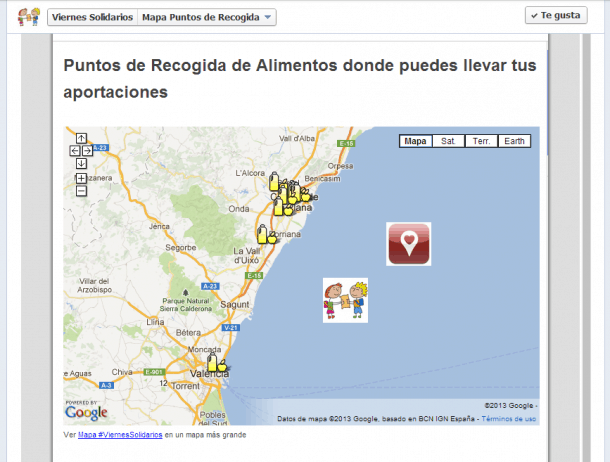Click the two children cartoon image on map
This screenshot has width=610, height=462.
coord(345,300)
